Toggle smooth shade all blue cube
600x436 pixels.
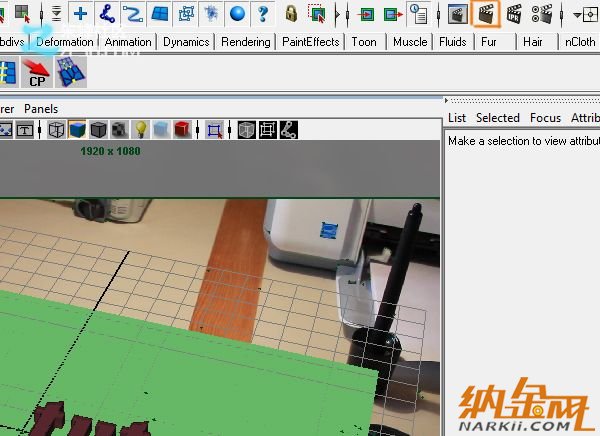point(78,130)
